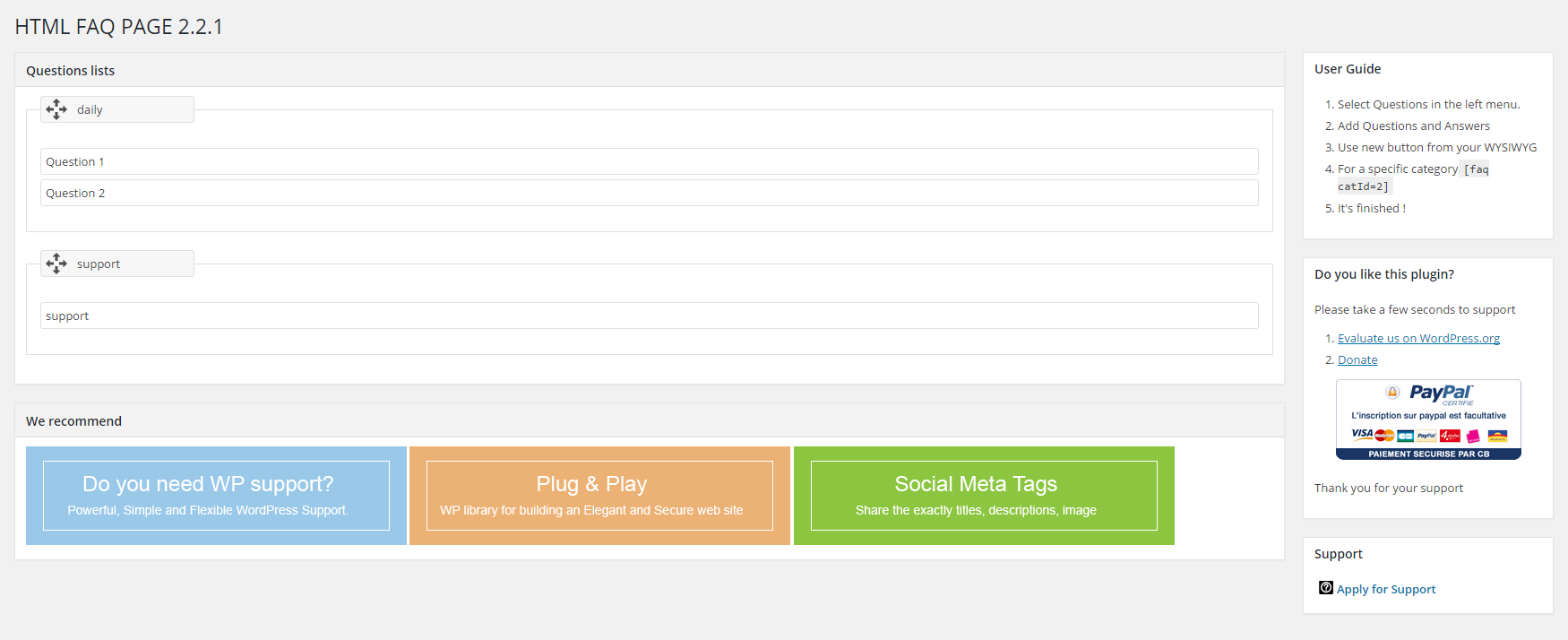The width and height of the screenshot is (1568, 640).
Task: Click the move icon beside daily category
Action: pos(56,109)
